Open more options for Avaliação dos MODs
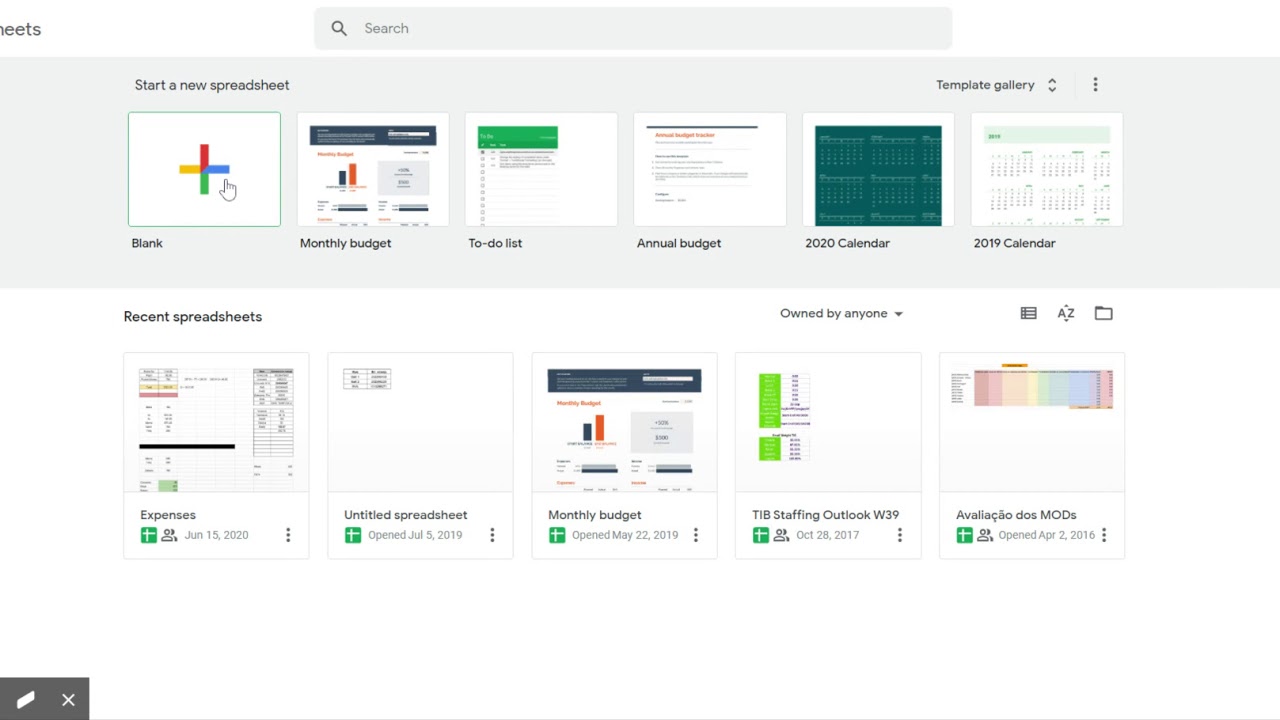Screen dimensions: 1280x720 click(1104, 535)
